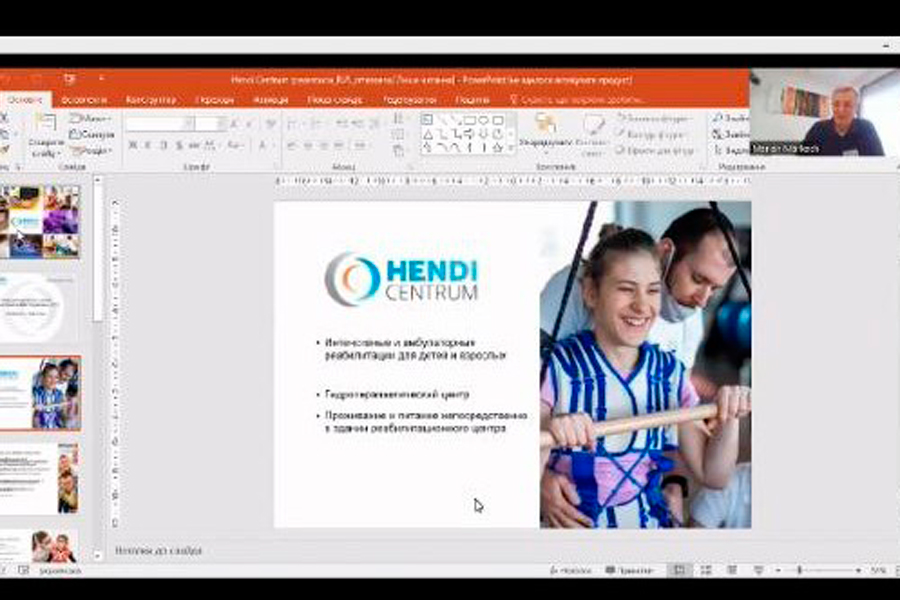This screenshot has height=600, width=900.
Task: Open the Показ слайдів tab
Action: 335,99
